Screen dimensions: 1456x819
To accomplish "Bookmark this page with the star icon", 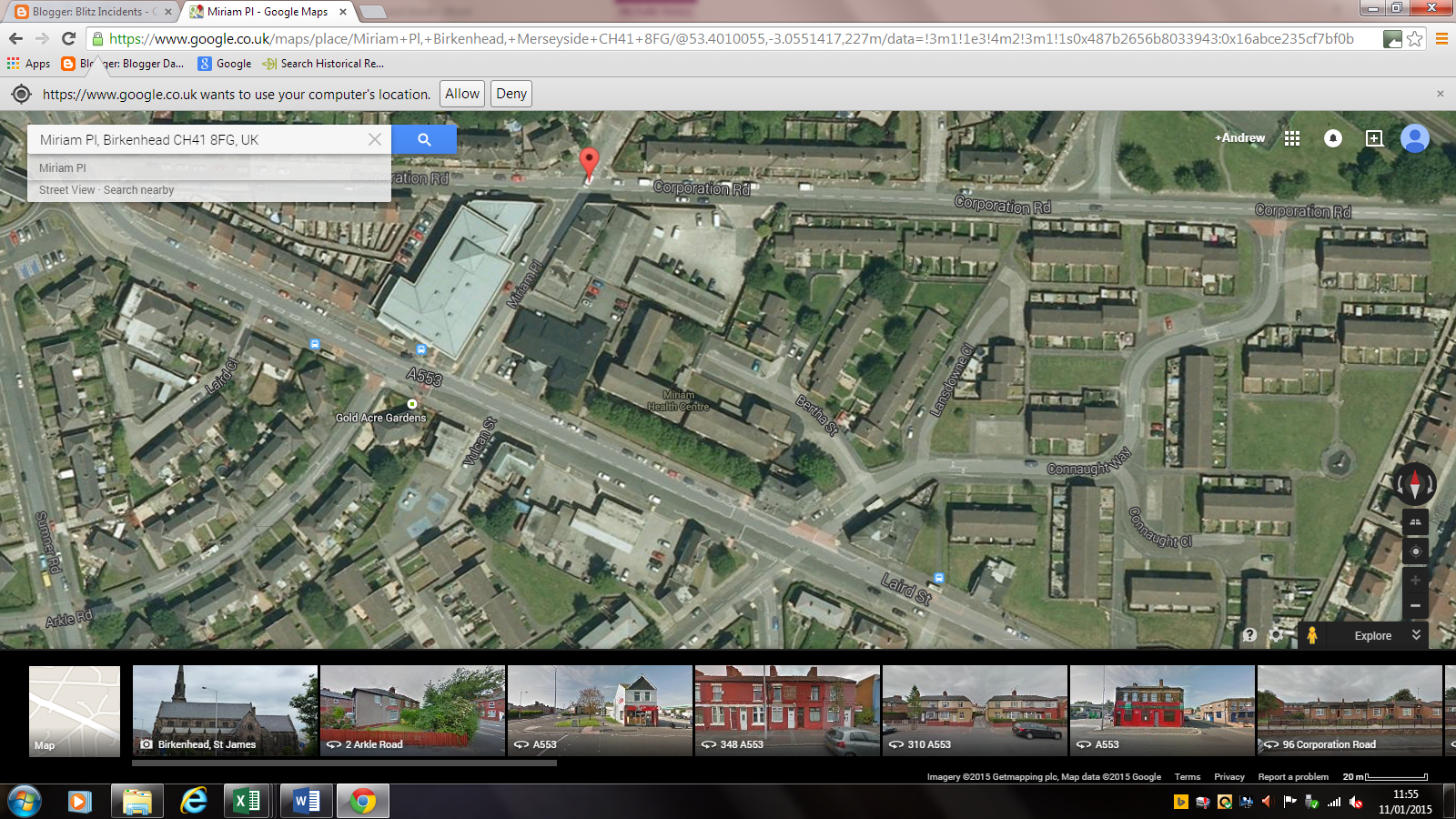I will click(1414, 39).
